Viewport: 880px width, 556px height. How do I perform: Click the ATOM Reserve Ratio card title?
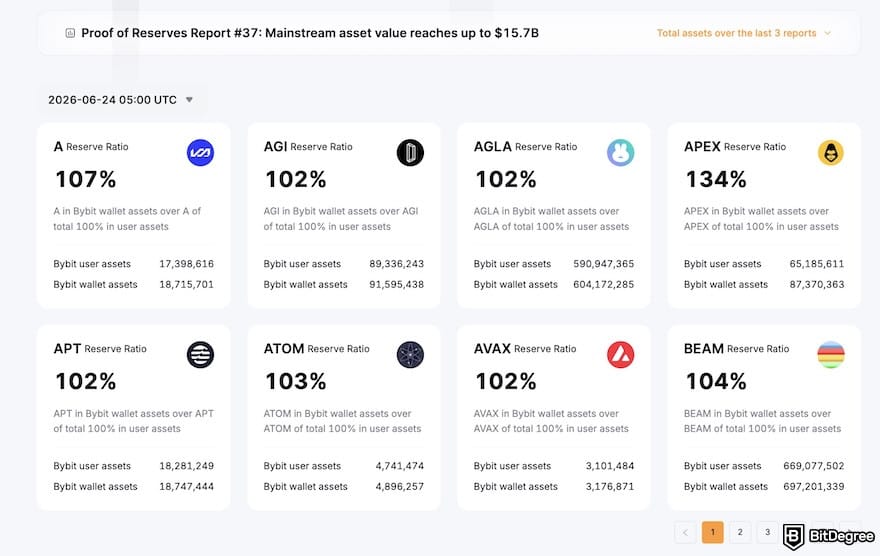[317, 348]
